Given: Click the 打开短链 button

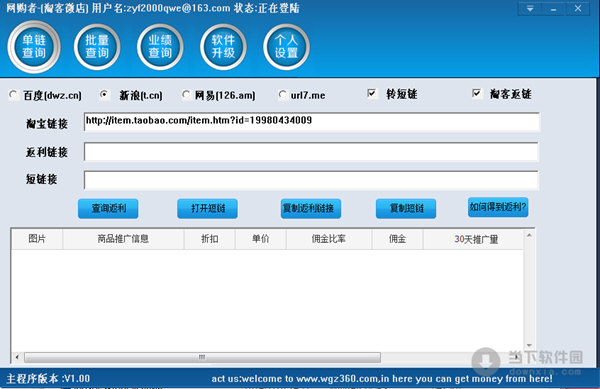Looking at the screenshot, I should 207,209.
